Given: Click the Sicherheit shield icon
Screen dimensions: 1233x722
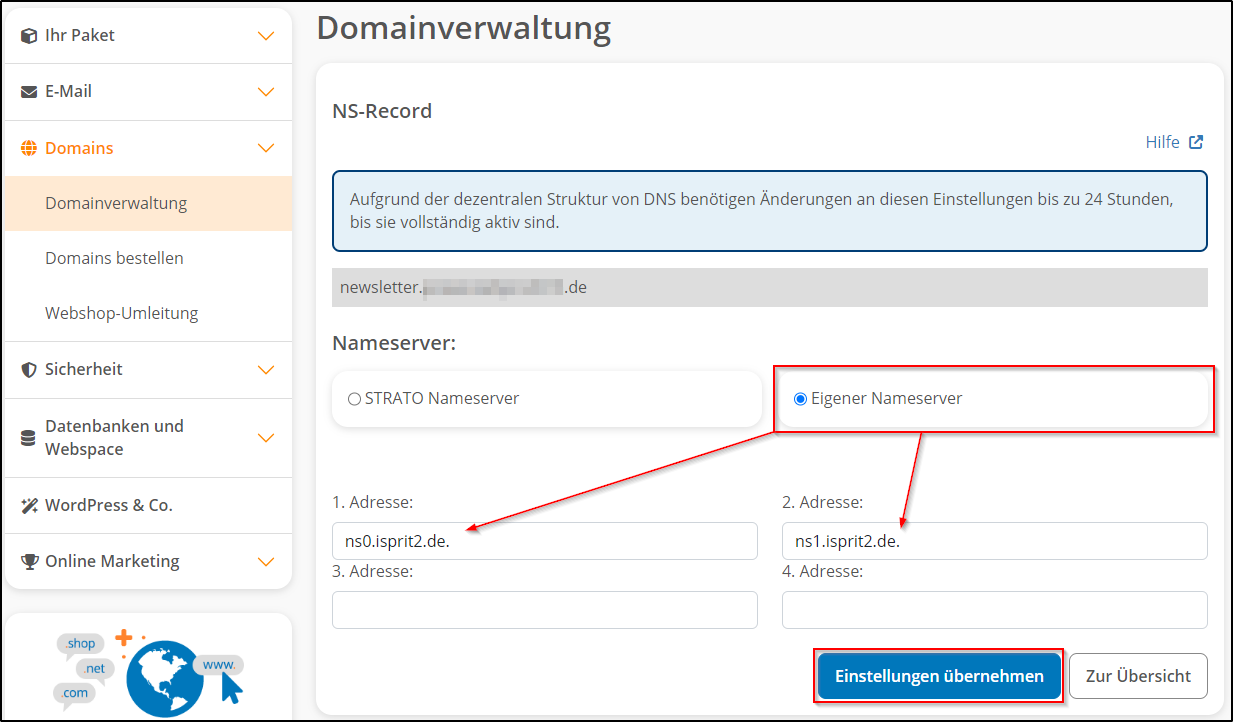Looking at the screenshot, I should pos(29,370).
